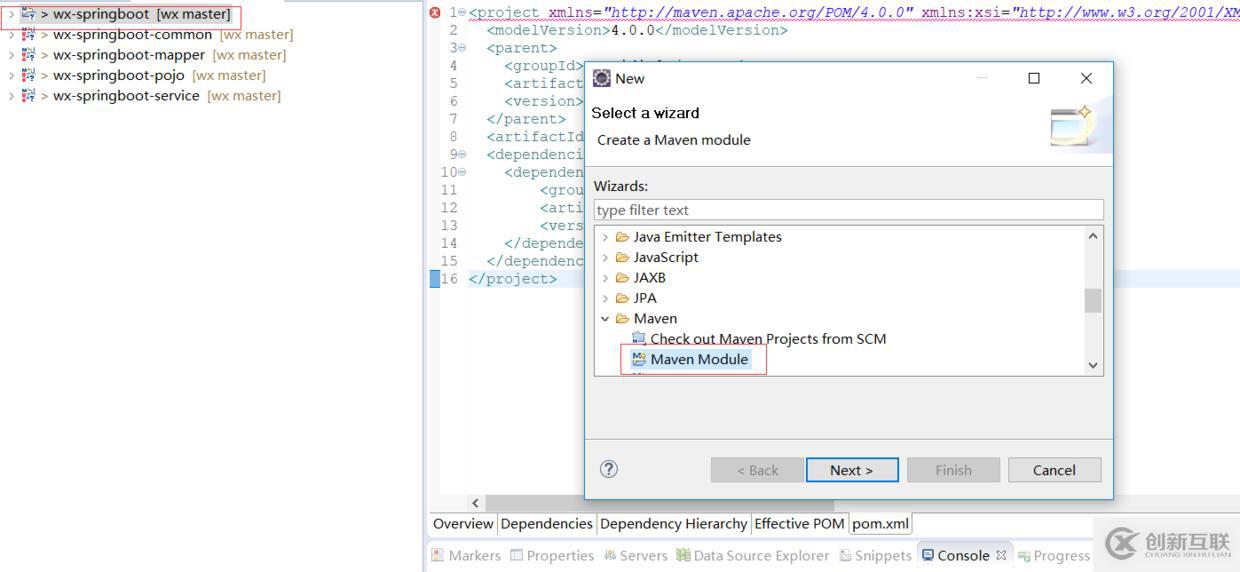1240x572 pixels.
Task: Click line 16 closing project tag
Action: click(x=513, y=279)
